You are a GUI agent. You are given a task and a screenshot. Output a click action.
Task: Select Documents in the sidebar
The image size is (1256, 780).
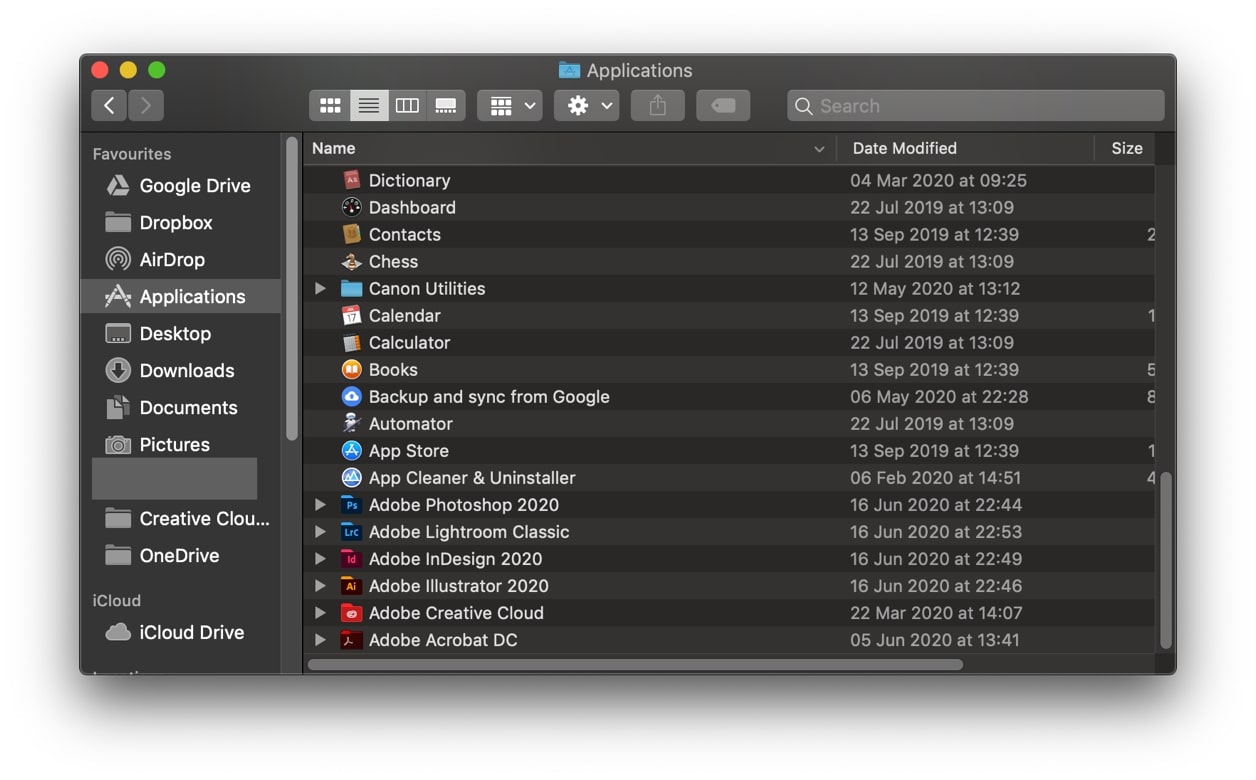[x=182, y=407]
